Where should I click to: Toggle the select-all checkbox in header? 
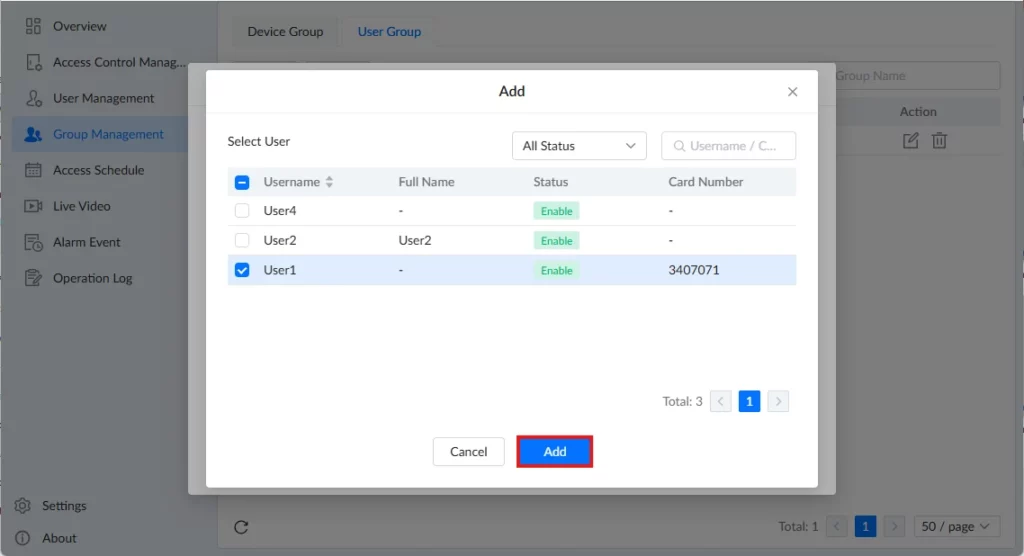[242, 182]
